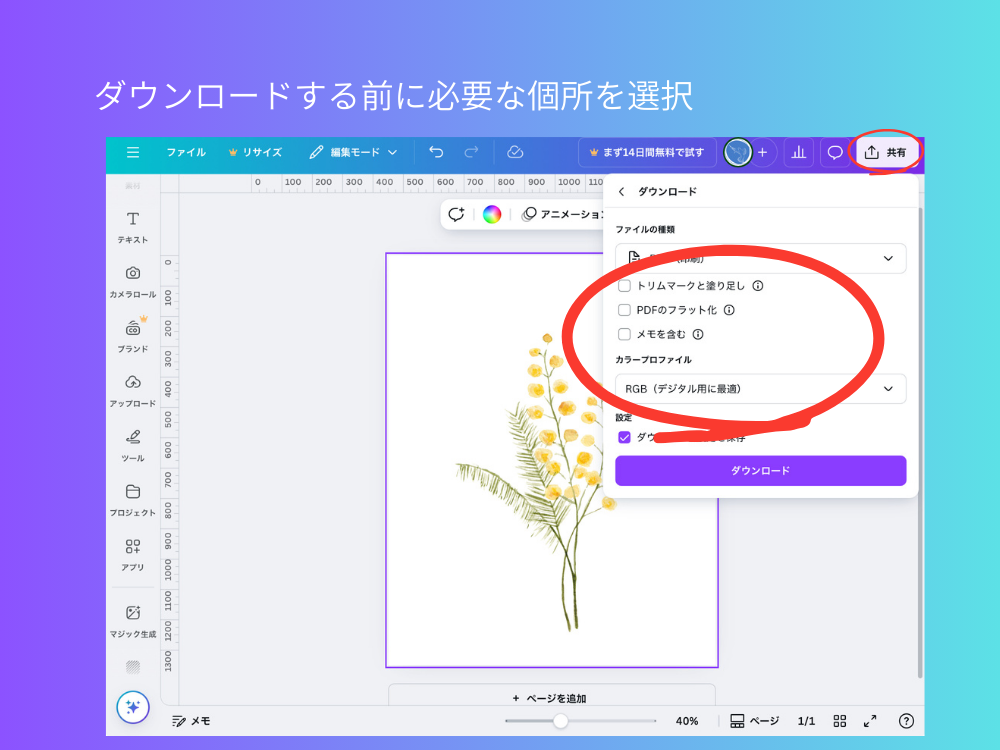Viewport: 1000px width, 750px height.
Task: Open the ファイル menu
Action: click(x=186, y=152)
